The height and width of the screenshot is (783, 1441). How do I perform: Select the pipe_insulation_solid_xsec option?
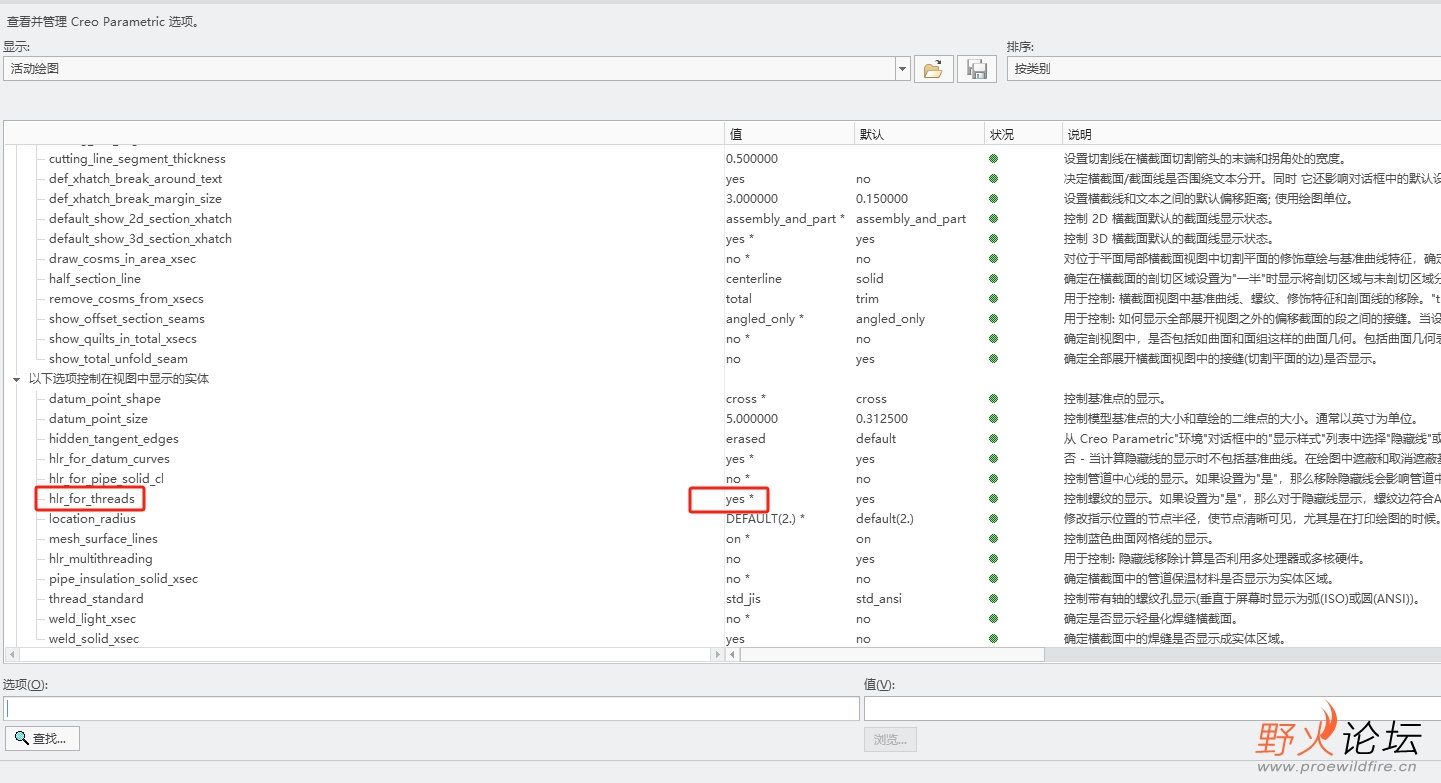click(x=123, y=579)
